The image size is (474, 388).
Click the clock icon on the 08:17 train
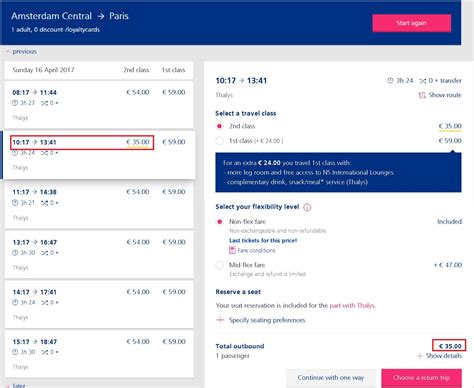pyautogui.click(x=15, y=103)
